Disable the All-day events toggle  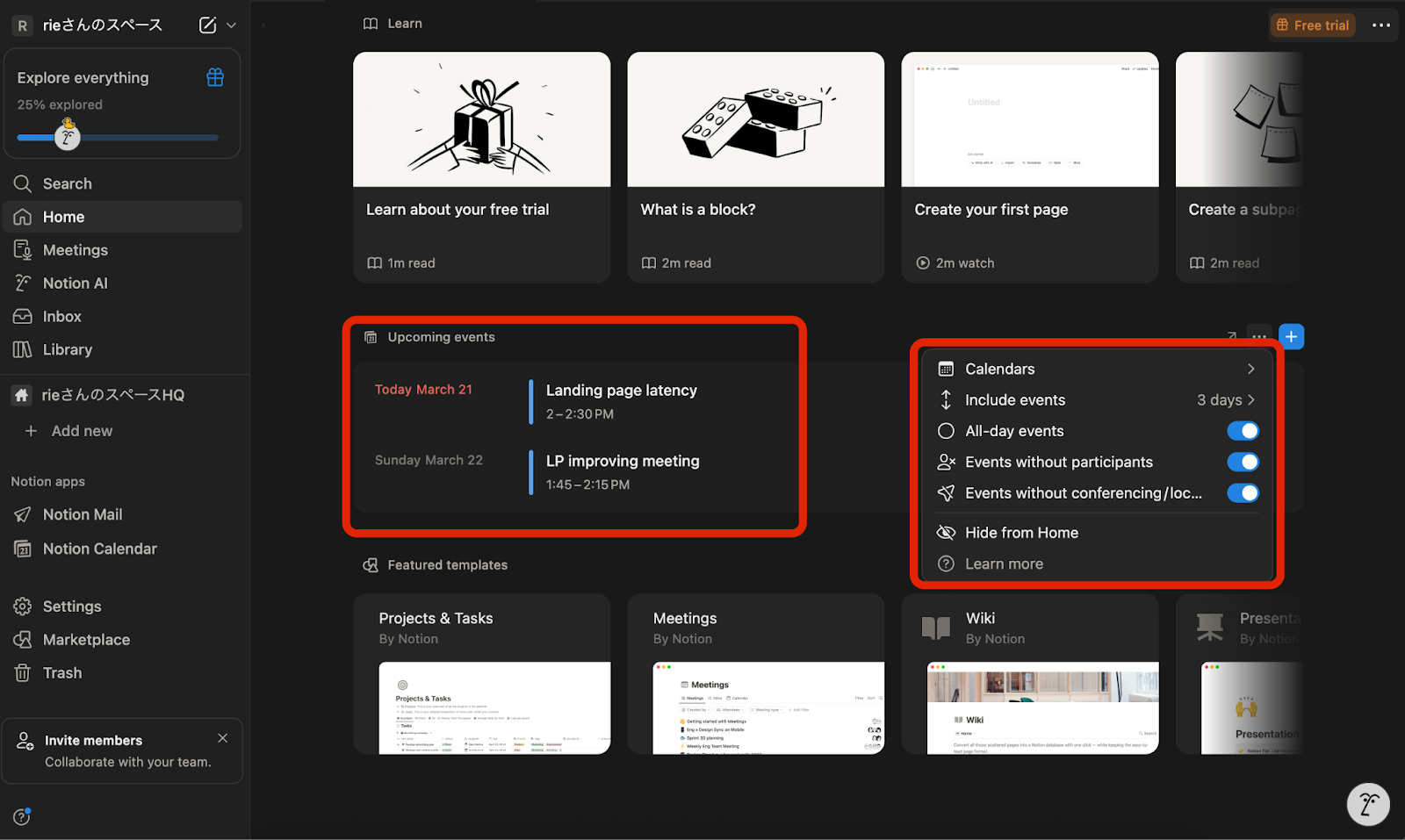click(x=1243, y=430)
